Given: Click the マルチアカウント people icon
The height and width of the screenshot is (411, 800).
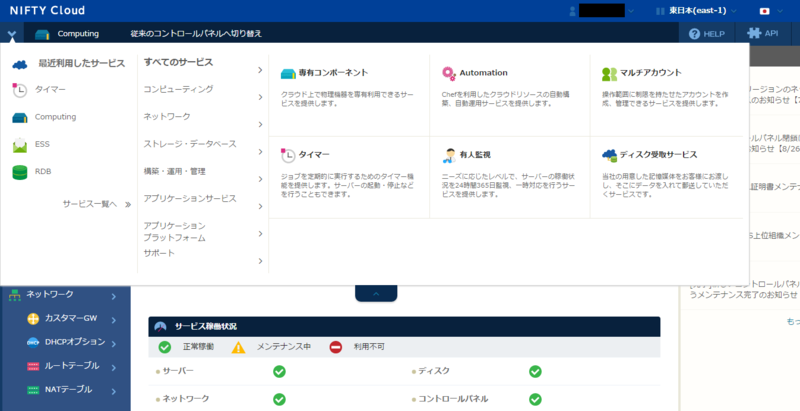Looking at the screenshot, I should 609,74.
